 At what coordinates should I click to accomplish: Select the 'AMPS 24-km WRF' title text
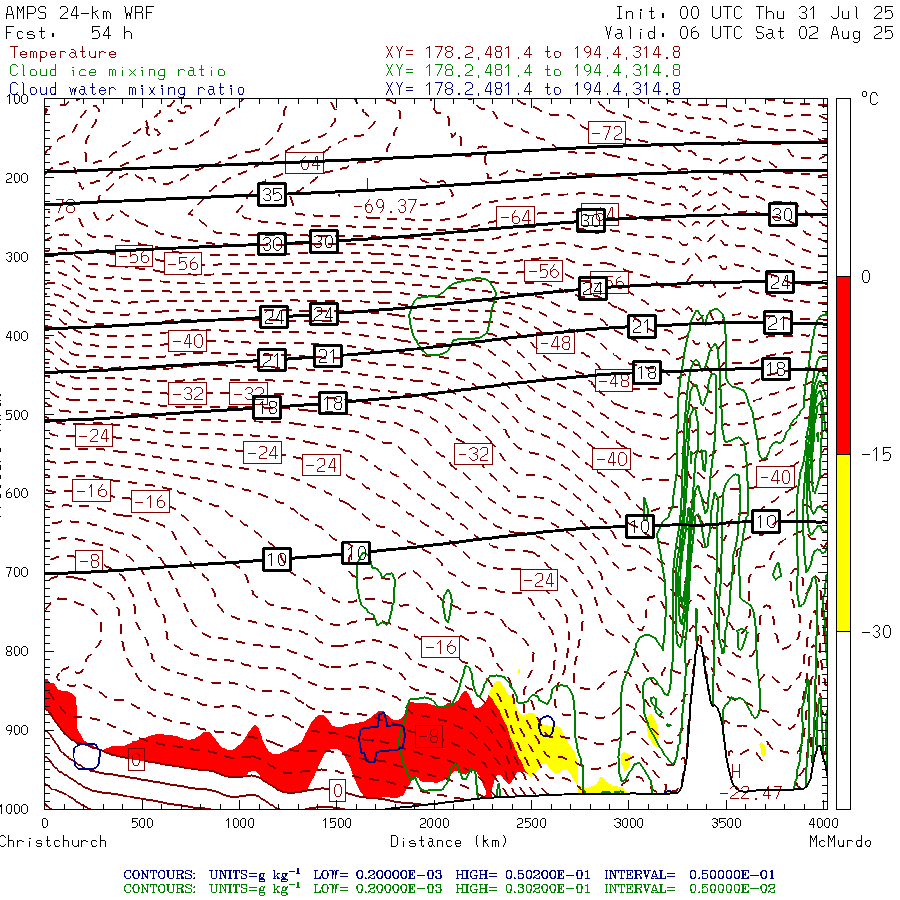[79, 13]
